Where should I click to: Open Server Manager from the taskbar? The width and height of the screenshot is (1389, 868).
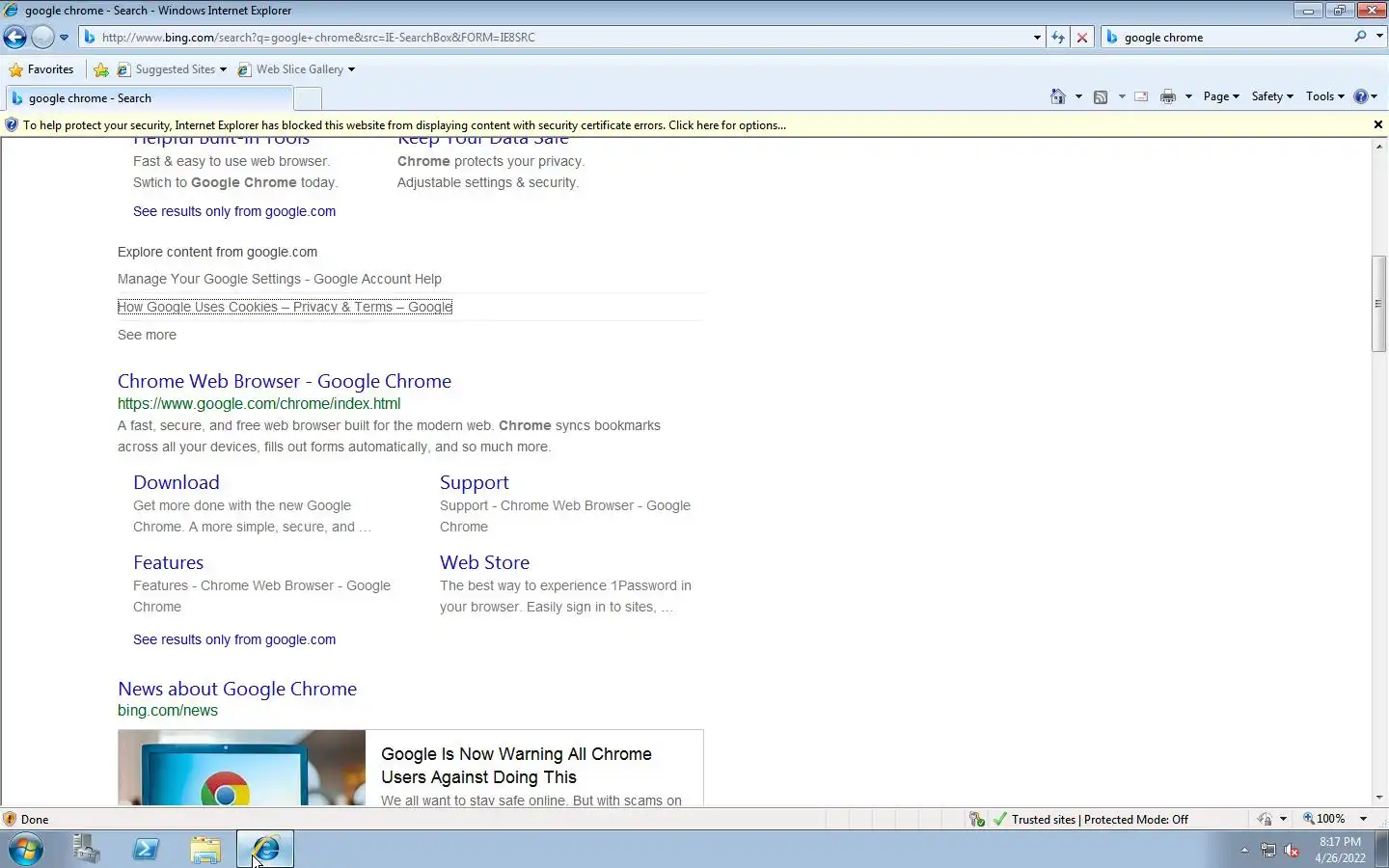pos(86,849)
